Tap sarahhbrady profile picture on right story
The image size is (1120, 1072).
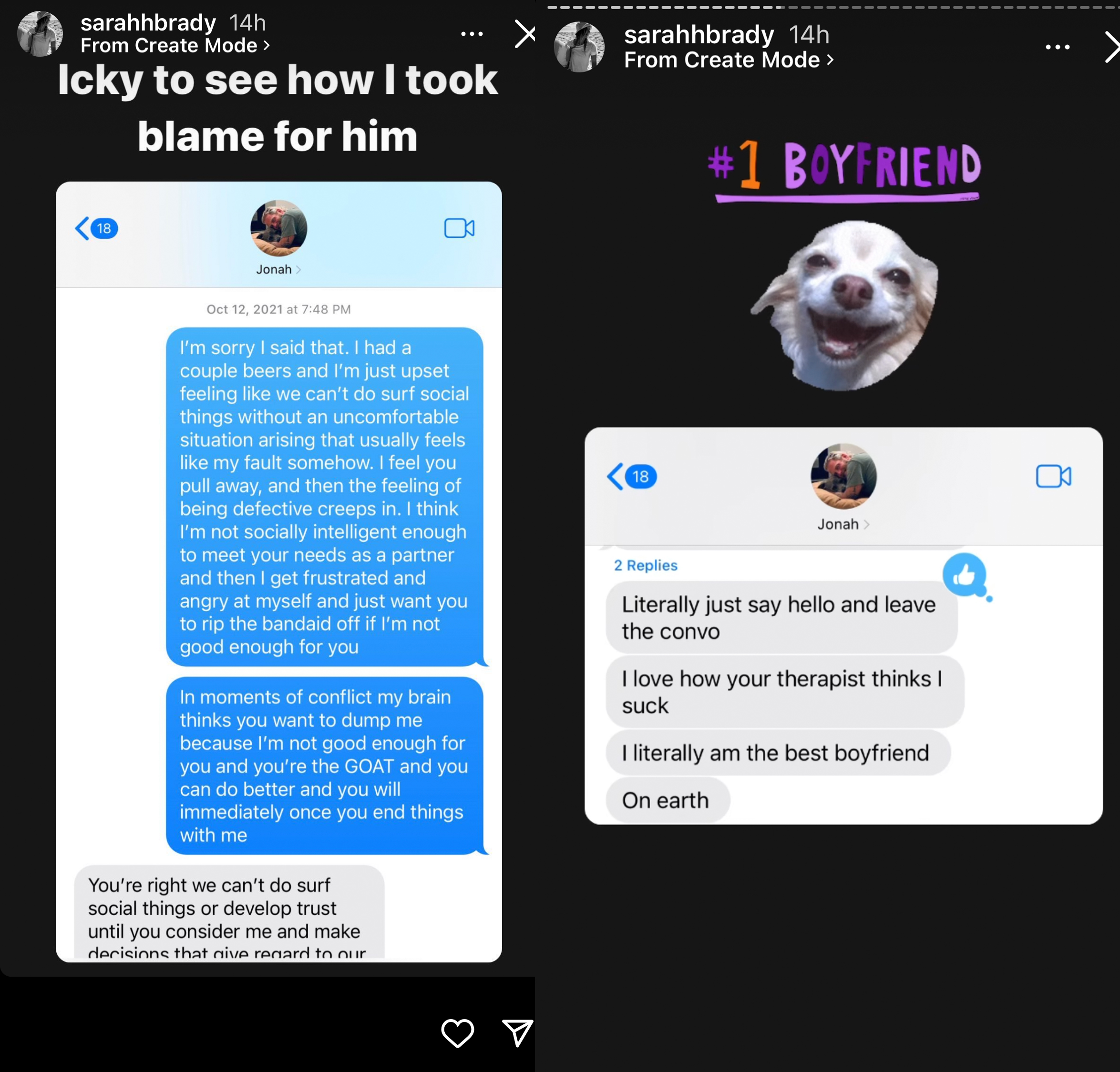pos(578,47)
